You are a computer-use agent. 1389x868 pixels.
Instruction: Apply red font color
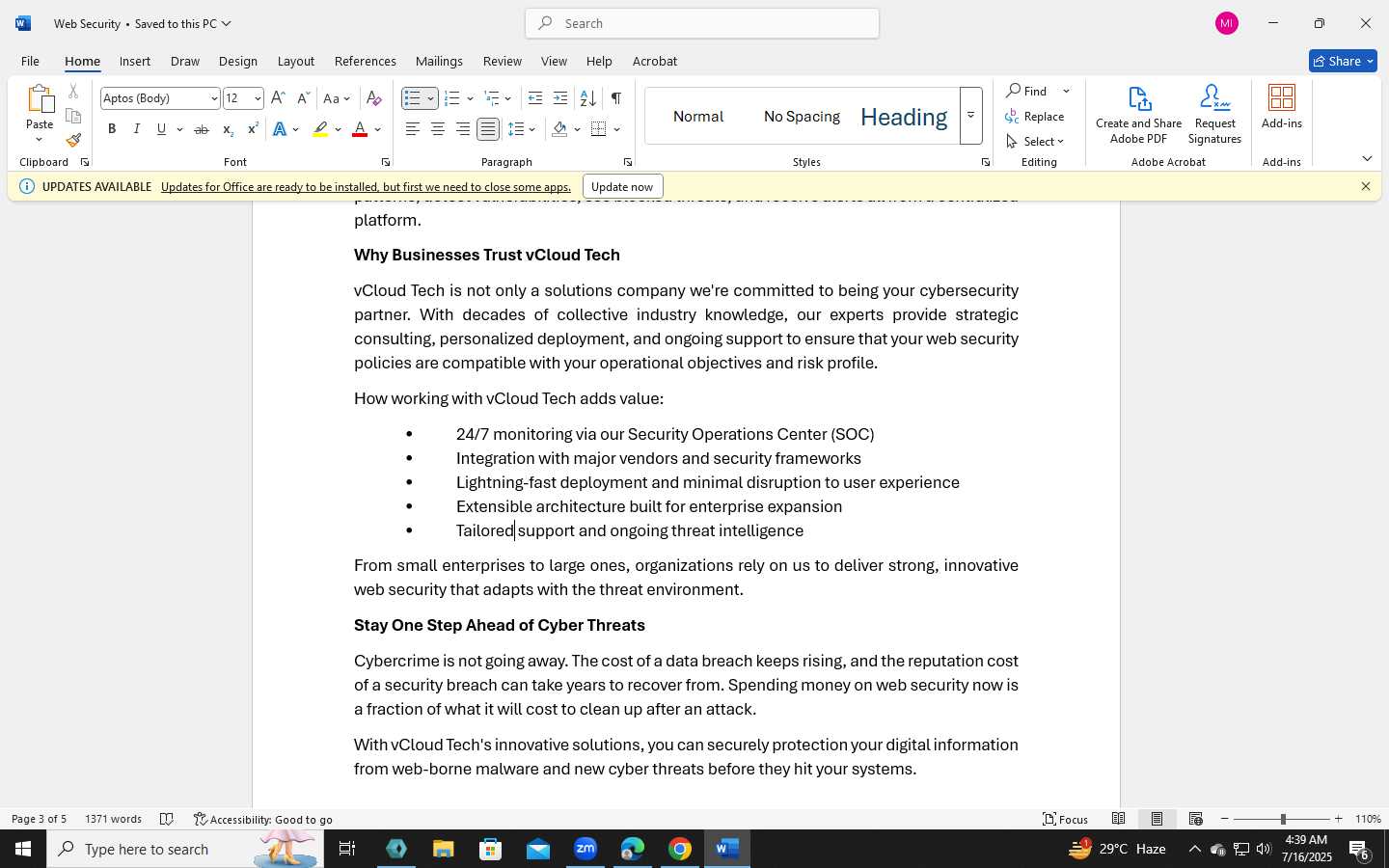[x=360, y=129]
